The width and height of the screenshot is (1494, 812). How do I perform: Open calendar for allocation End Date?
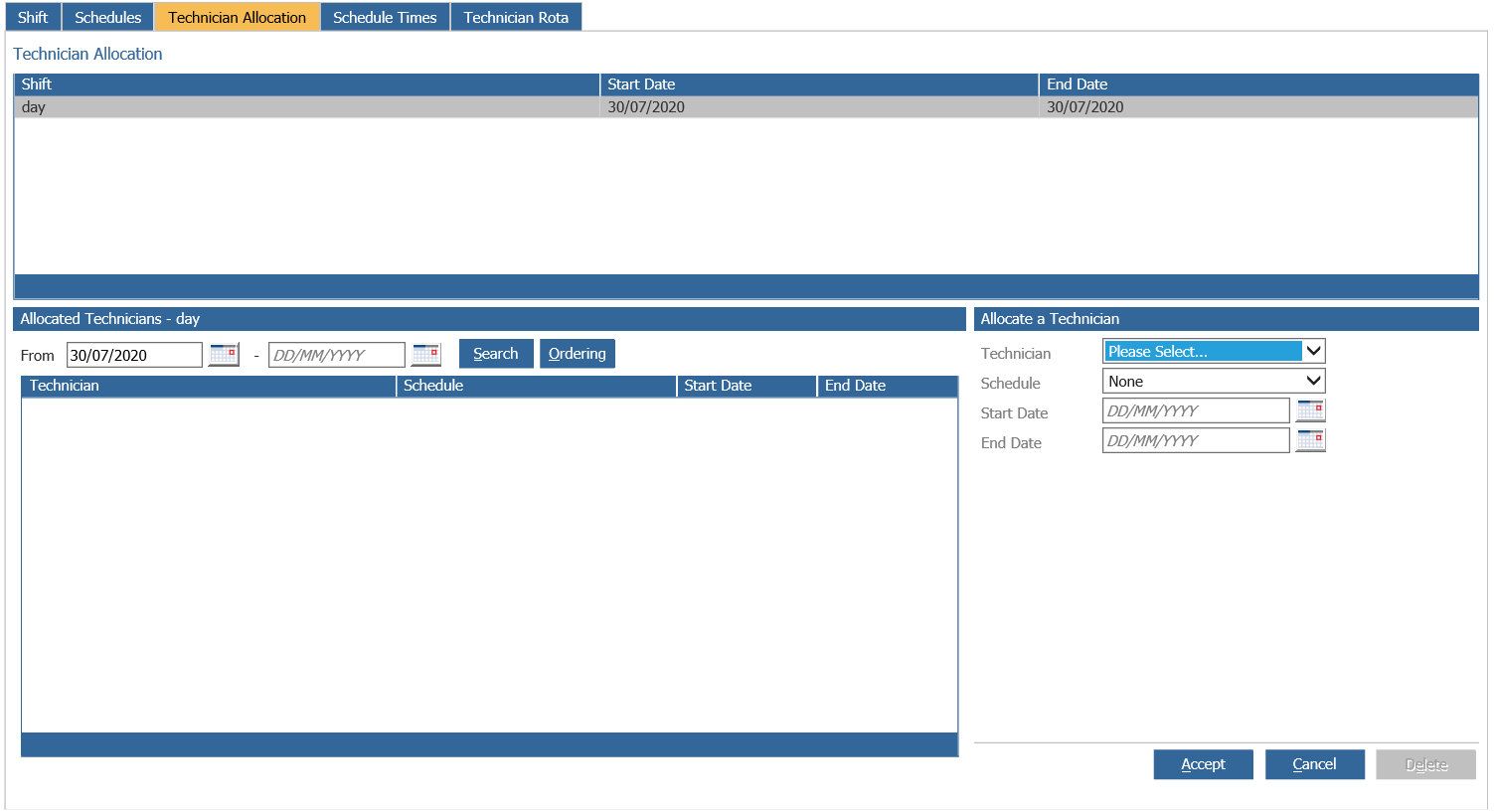[x=1311, y=440]
